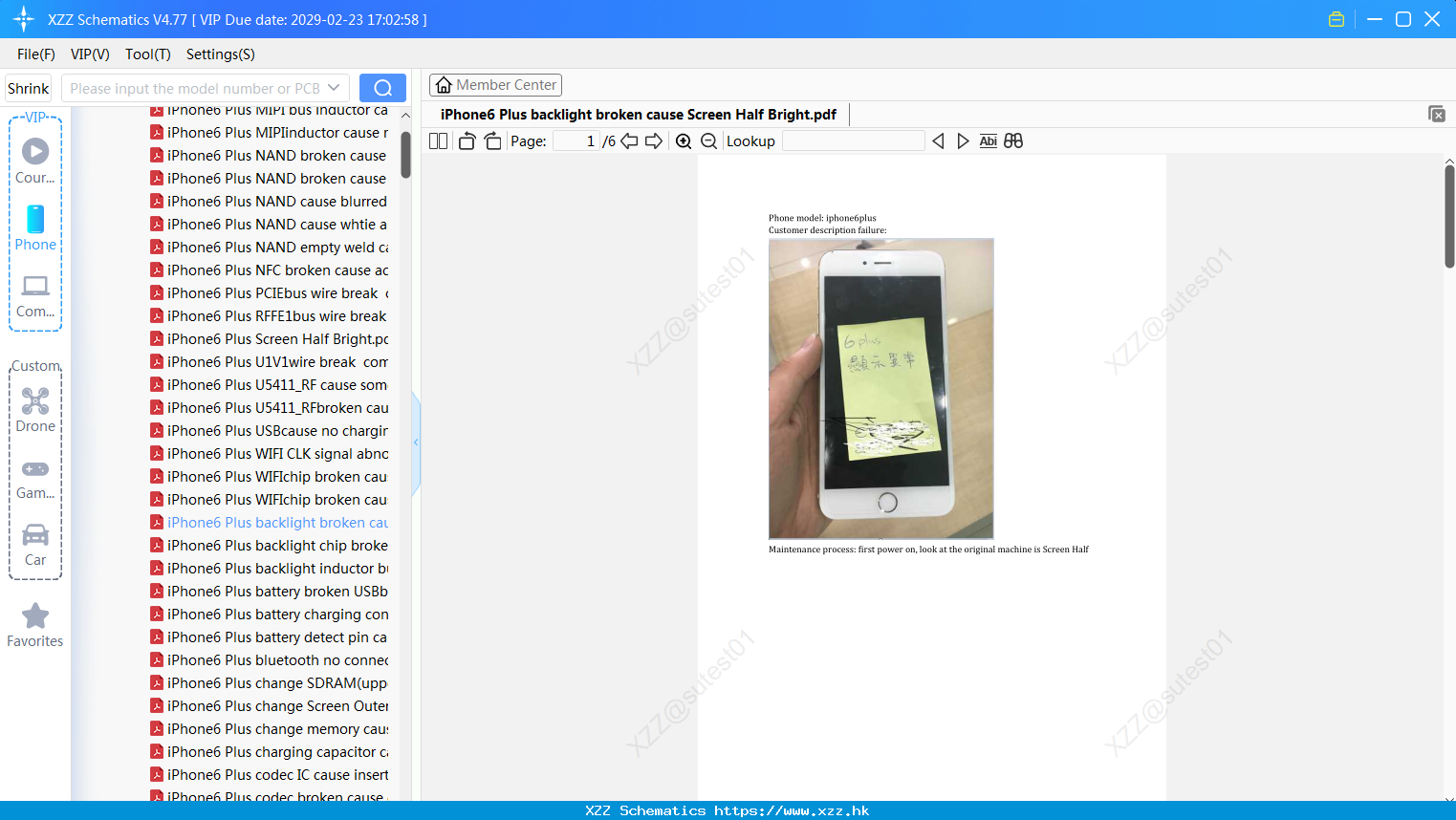The image size is (1456, 820).
Task: Open the Settings(S) menu
Action: tap(221, 54)
